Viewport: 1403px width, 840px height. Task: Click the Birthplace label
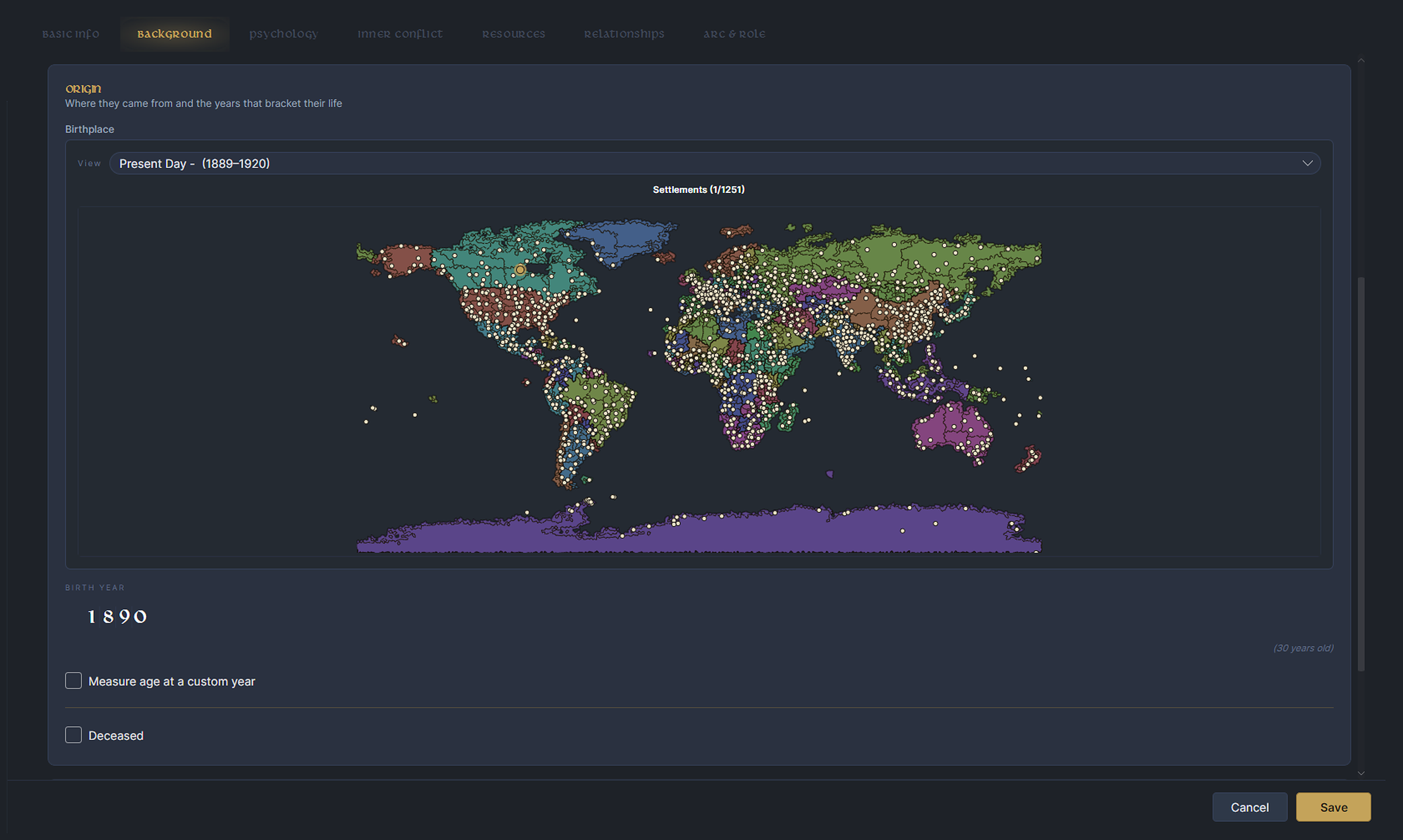click(x=89, y=129)
